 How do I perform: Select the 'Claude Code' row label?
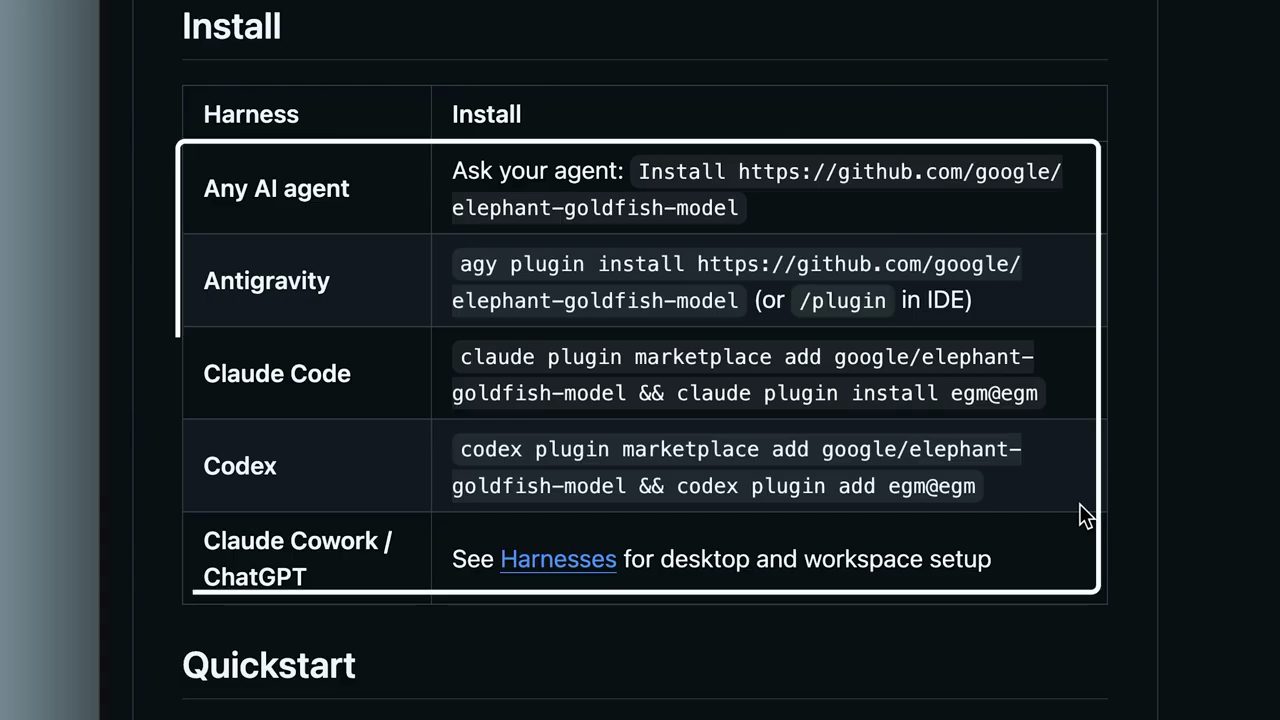coord(277,374)
